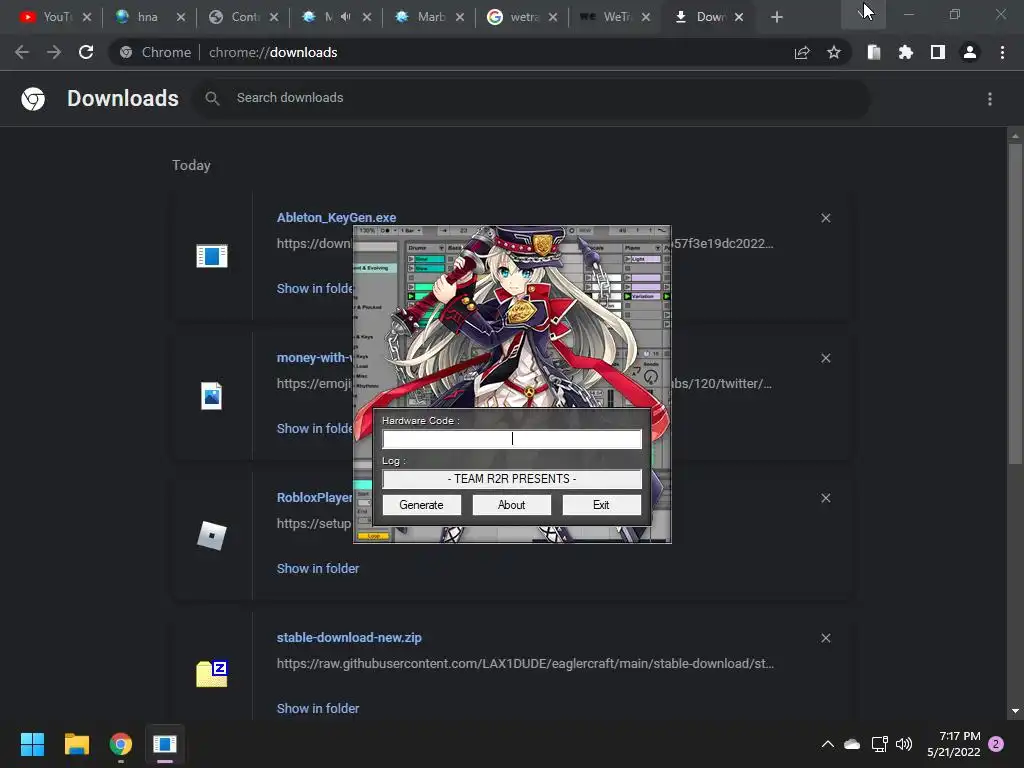
Task: Open a new browser tab
Action: (776, 18)
